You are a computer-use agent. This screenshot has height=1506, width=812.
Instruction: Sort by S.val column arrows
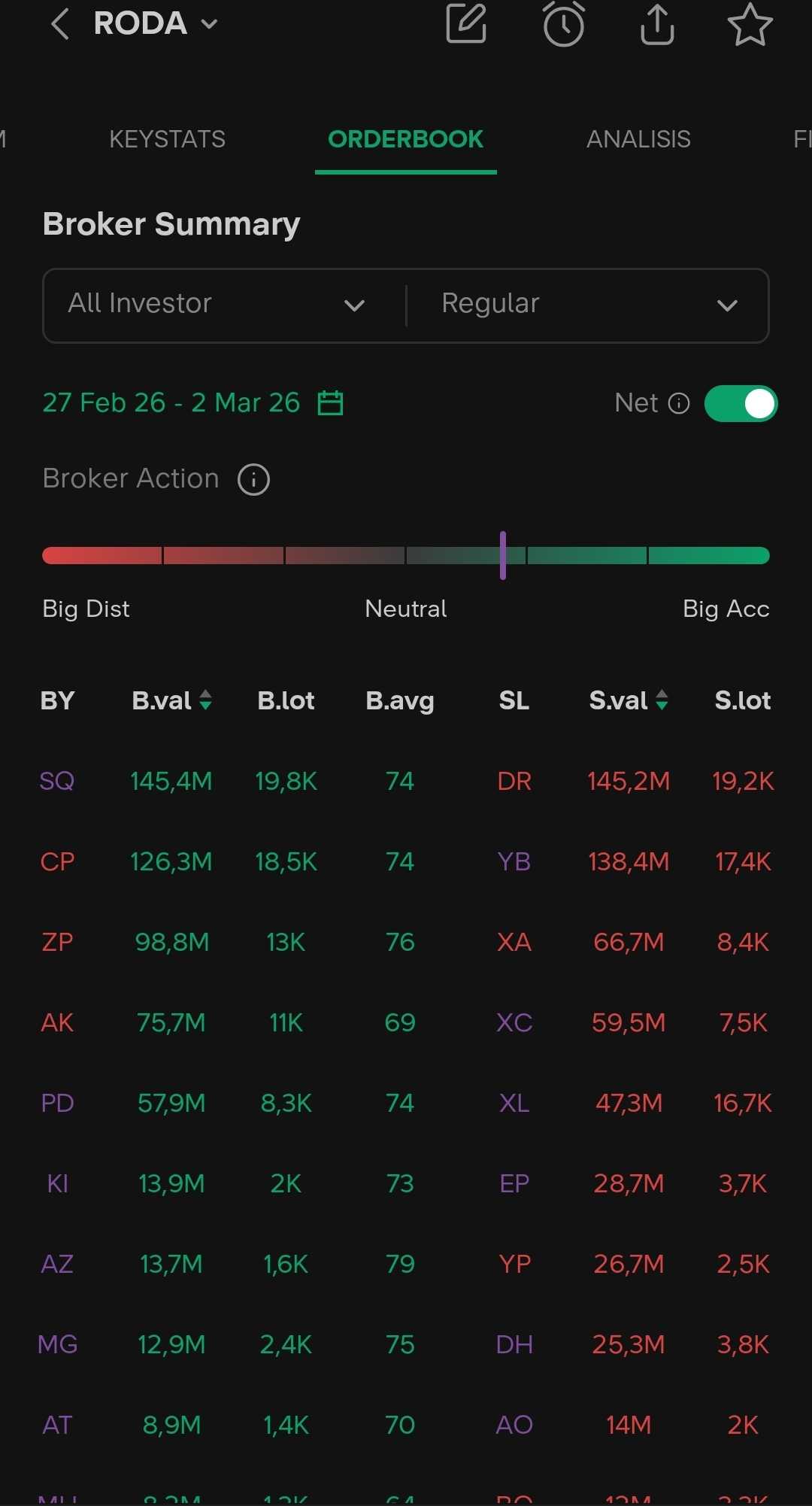tap(662, 700)
